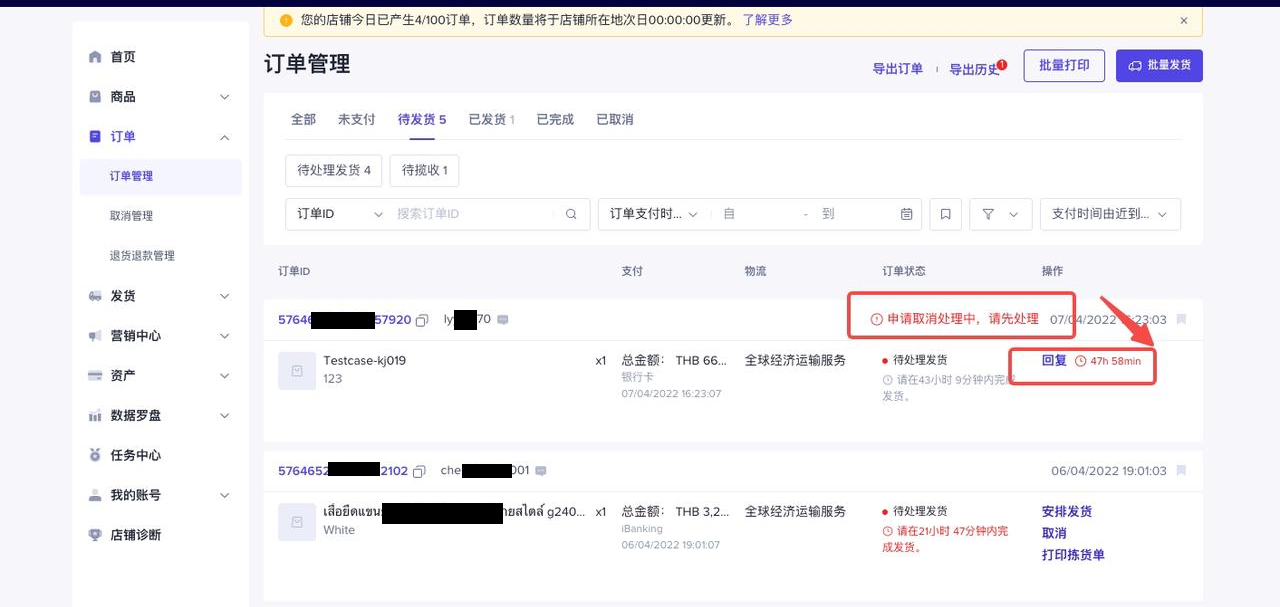Screen dimensions: 1280x607
Task: Open chat with buyer of first order
Action: (x=503, y=320)
